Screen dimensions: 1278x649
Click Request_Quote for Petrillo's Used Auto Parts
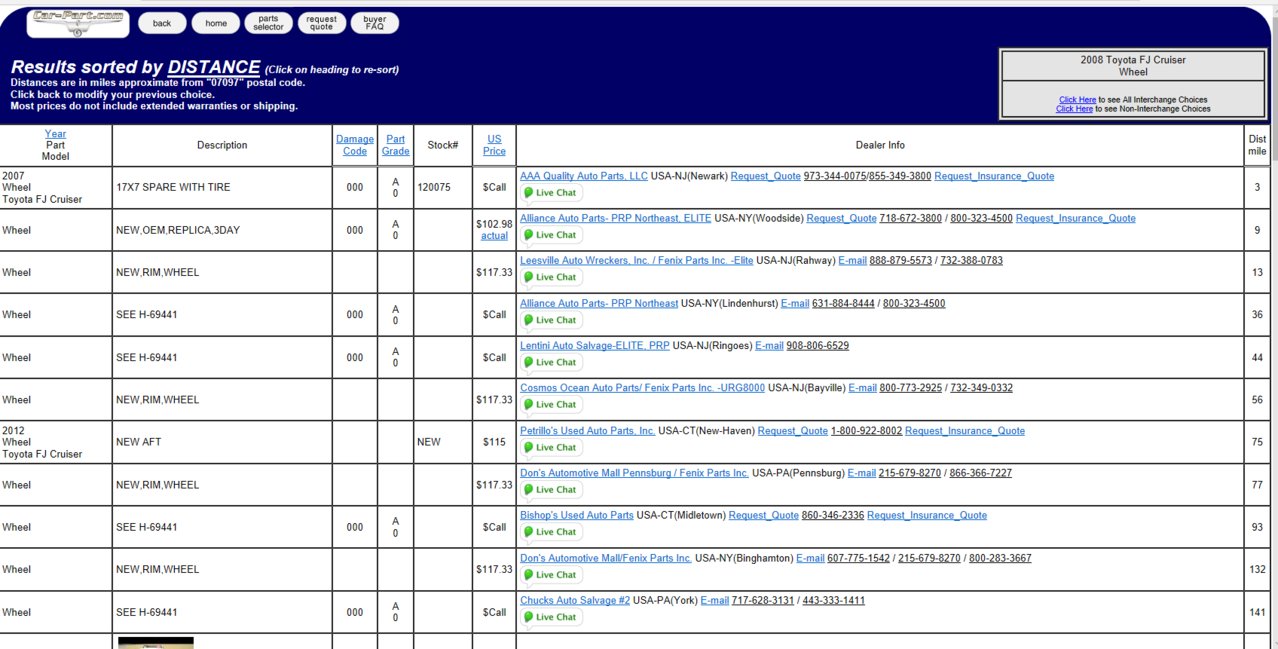coord(792,431)
